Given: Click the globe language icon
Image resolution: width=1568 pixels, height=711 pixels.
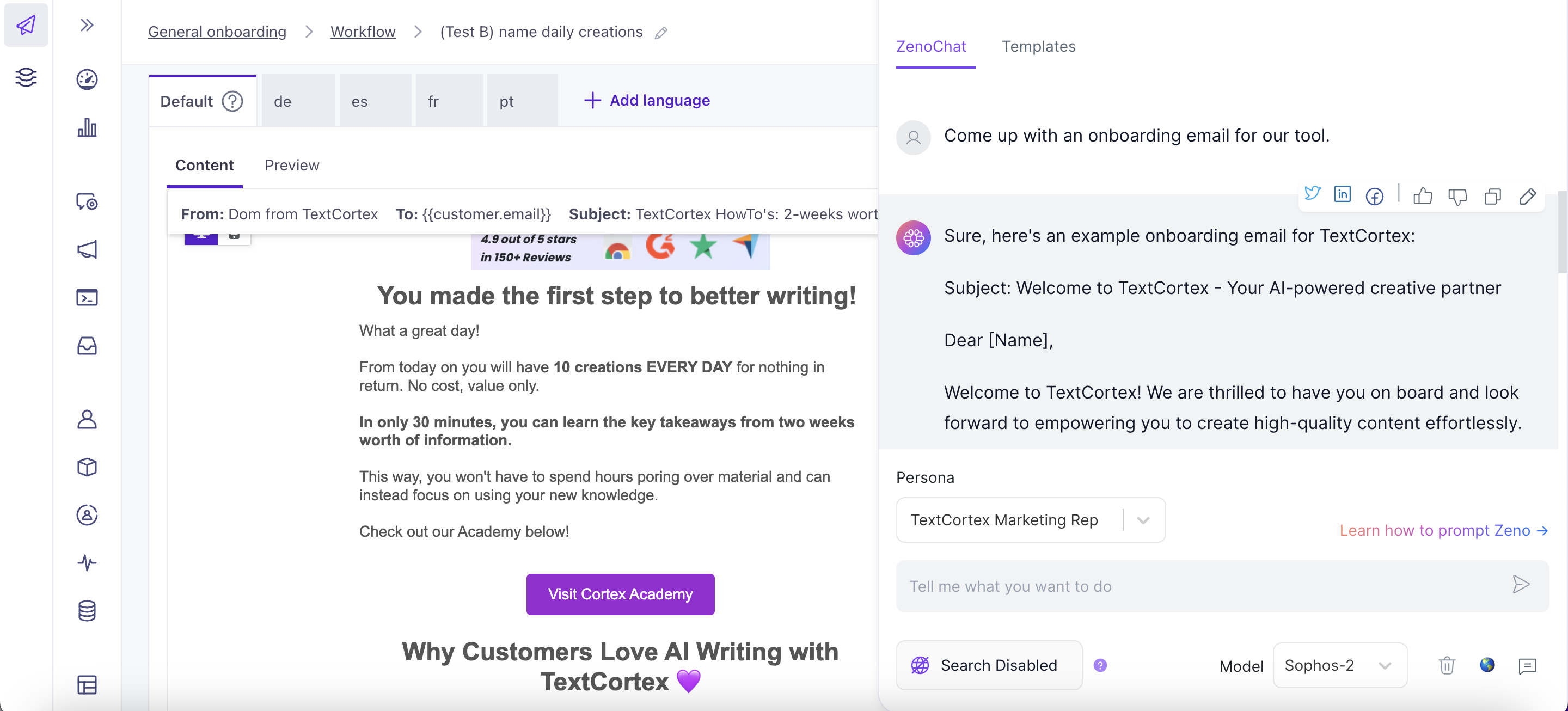Looking at the screenshot, I should click(1487, 665).
